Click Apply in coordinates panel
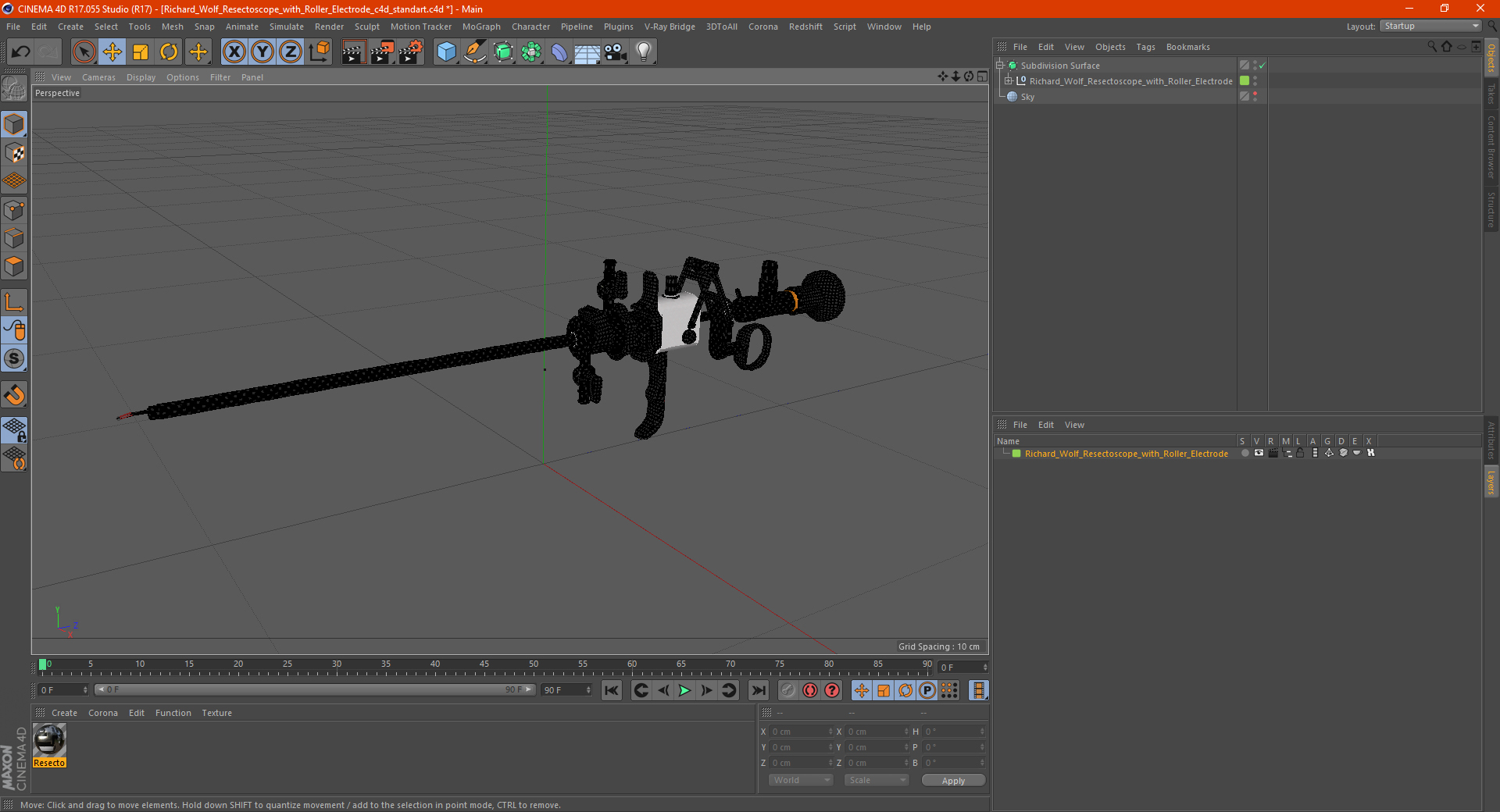The width and height of the screenshot is (1500, 812). pos(953,781)
